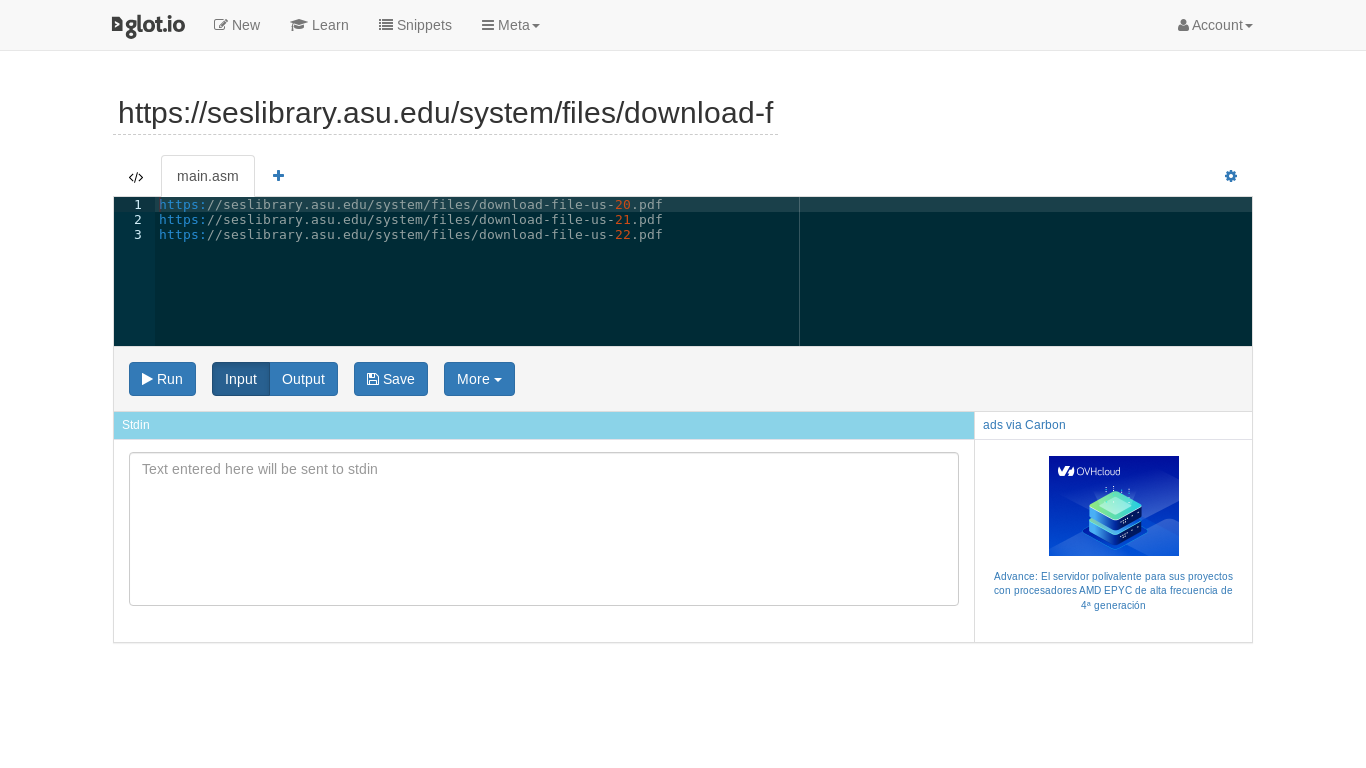
Task: Switch to the Input view
Action: (241, 379)
